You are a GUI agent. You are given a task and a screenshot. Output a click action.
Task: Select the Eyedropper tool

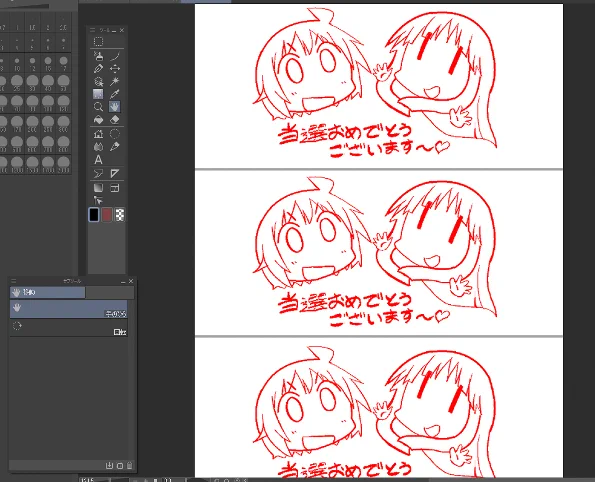click(115, 94)
